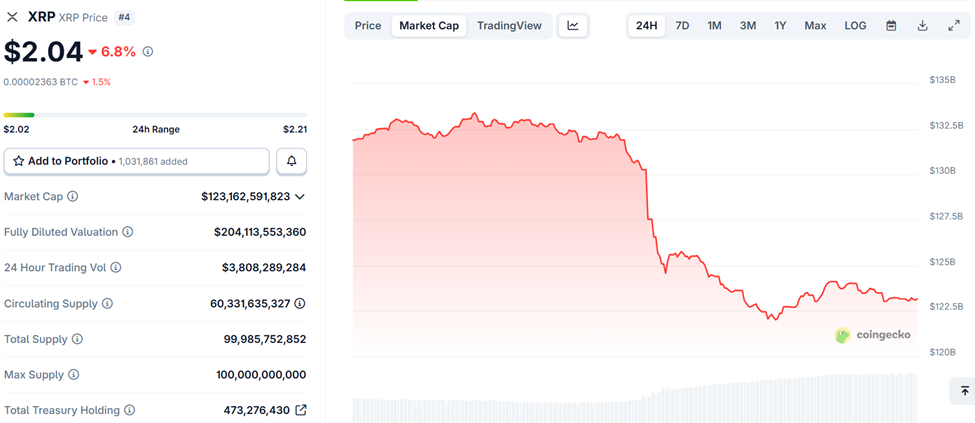Select the 7D time range
975x423 pixels.
point(682,26)
